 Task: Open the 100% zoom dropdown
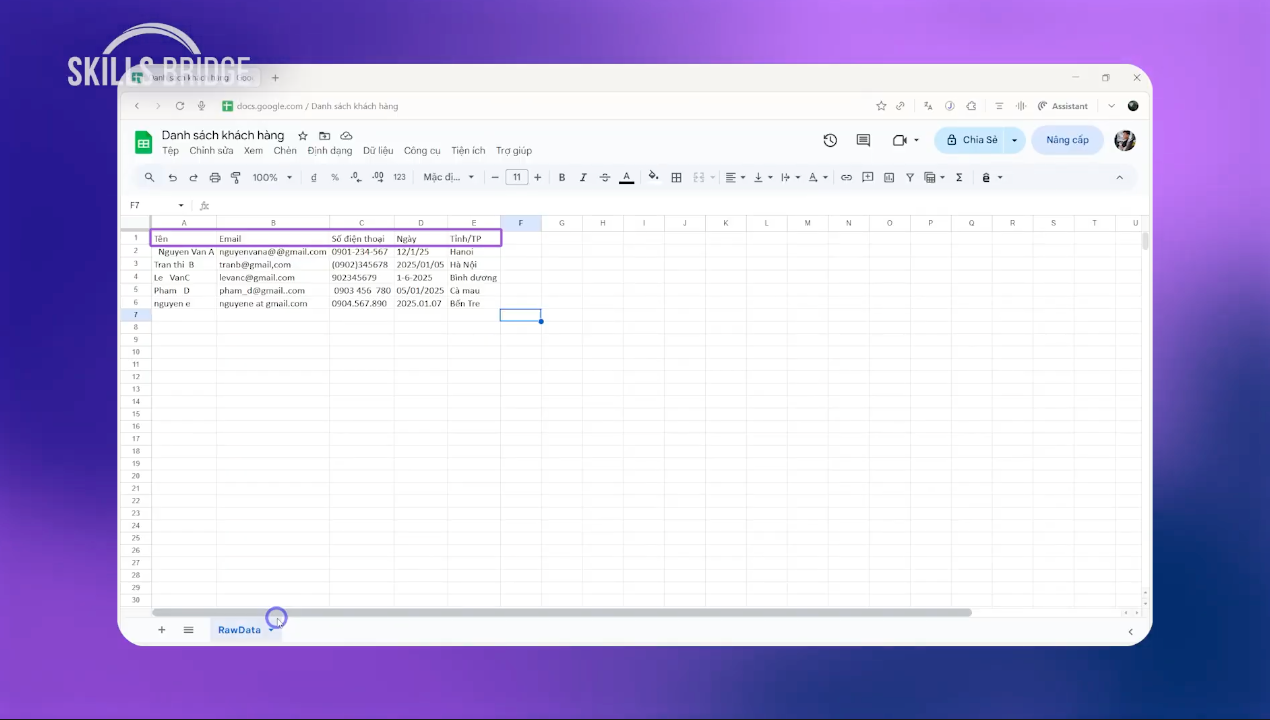[272, 178]
